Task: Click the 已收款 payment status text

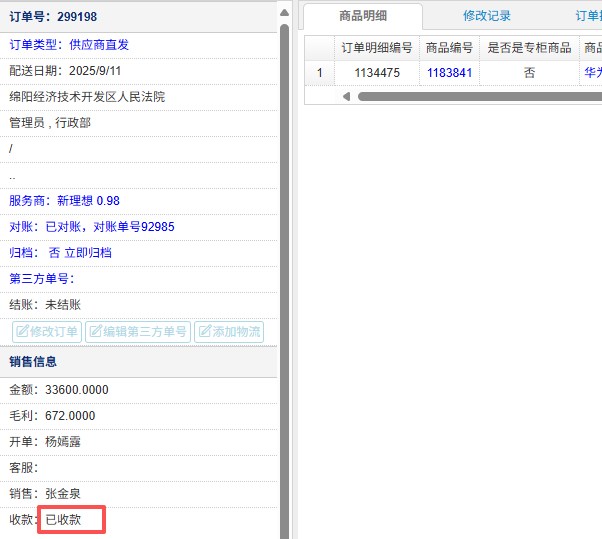Action: pos(71,520)
